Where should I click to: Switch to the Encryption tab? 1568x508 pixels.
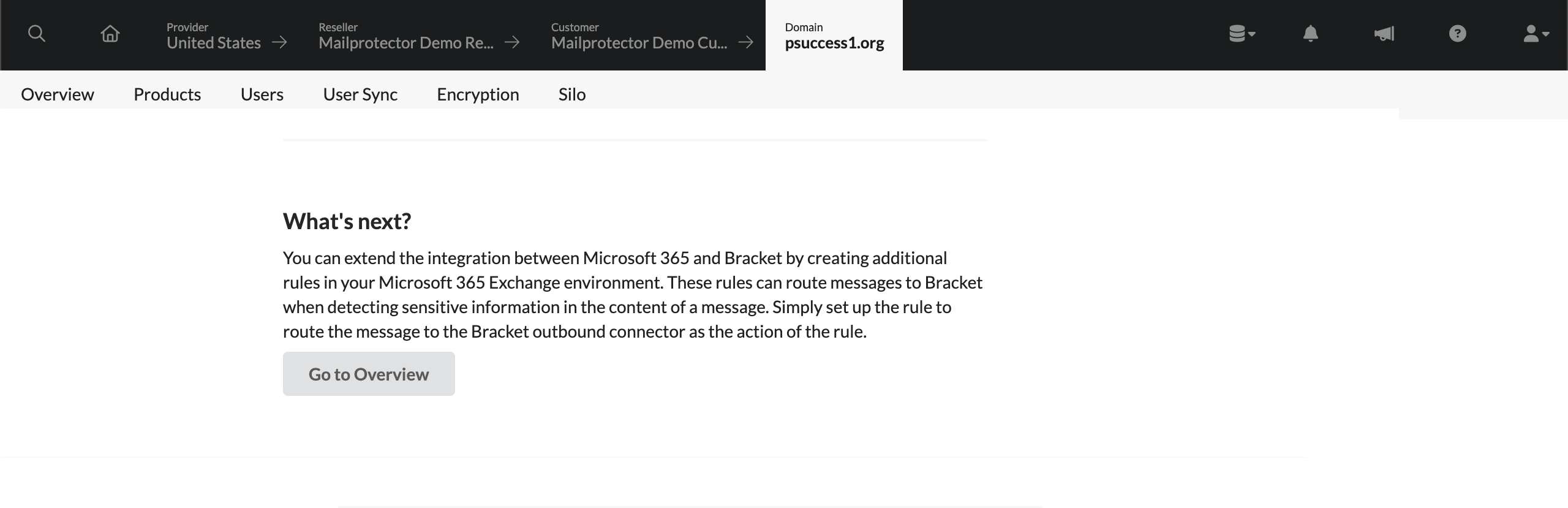[x=478, y=94]
